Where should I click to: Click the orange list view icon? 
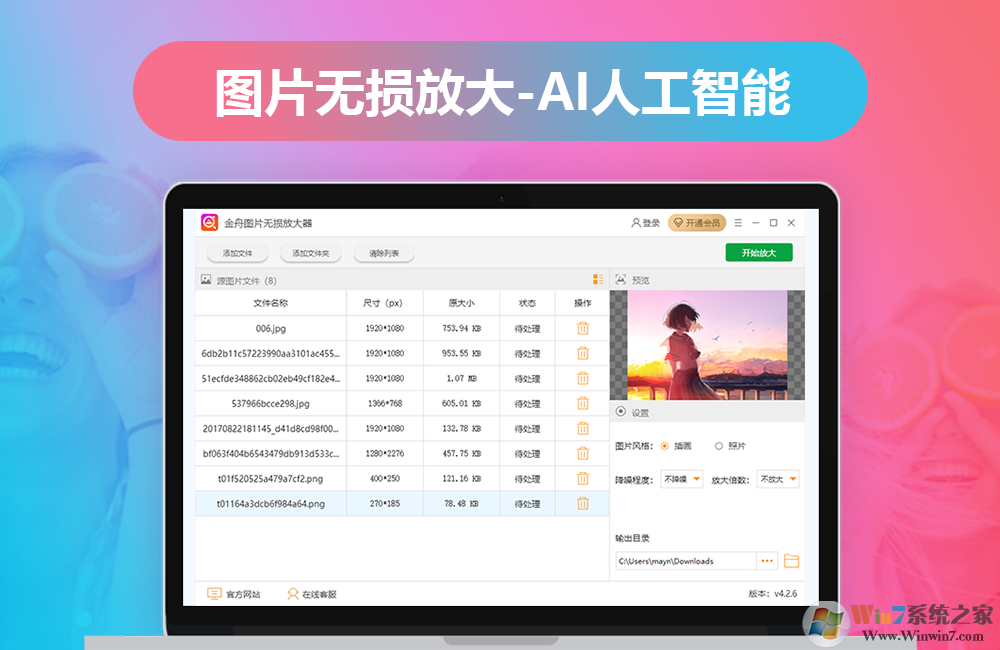click(x=597, y=280)
